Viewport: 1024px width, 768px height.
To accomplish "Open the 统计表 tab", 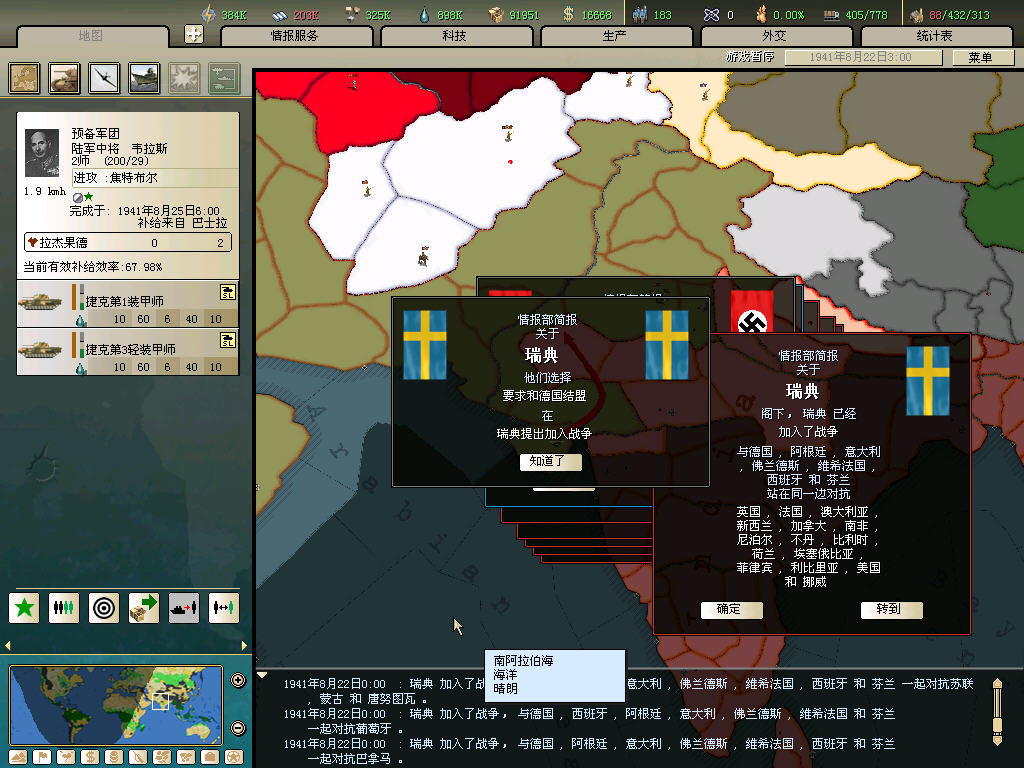I will [x=936, y=36].
